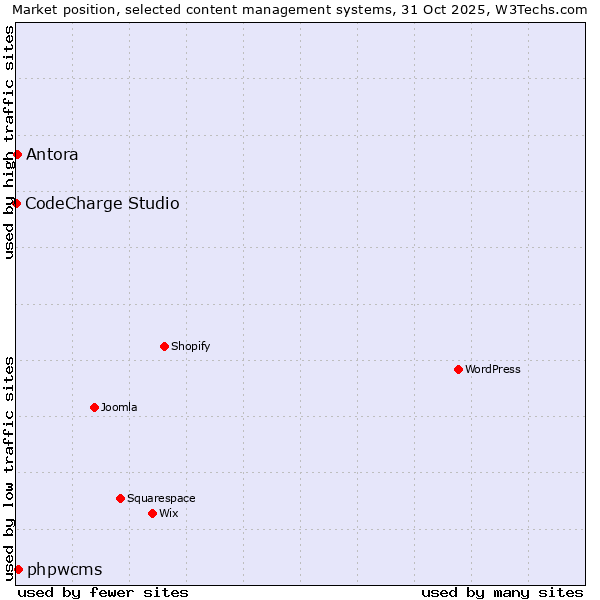Click the CodeCharge Studio label

click(102, 203)
